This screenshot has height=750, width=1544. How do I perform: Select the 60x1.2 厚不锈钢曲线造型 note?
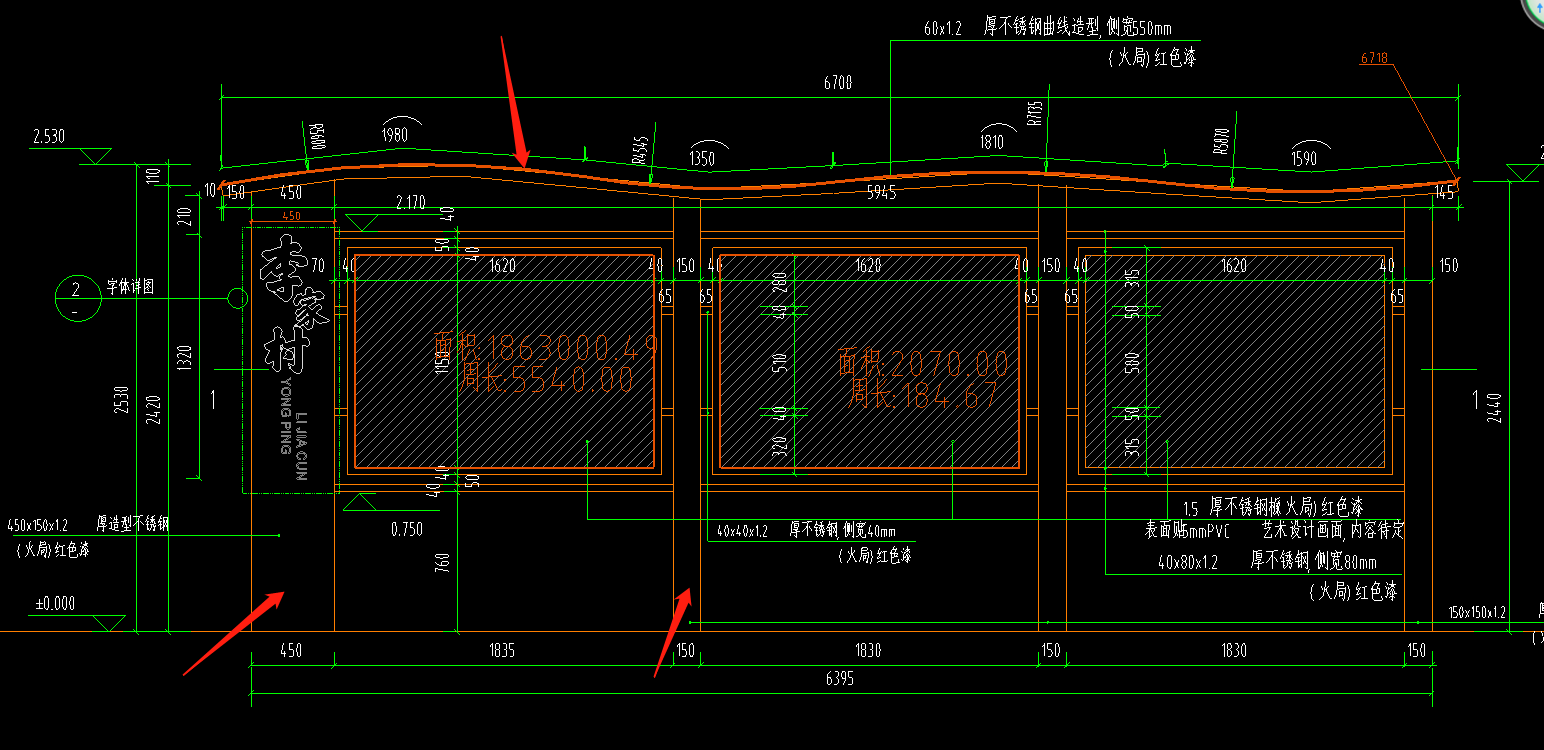pyautogui.click(x=1047, y=28)
